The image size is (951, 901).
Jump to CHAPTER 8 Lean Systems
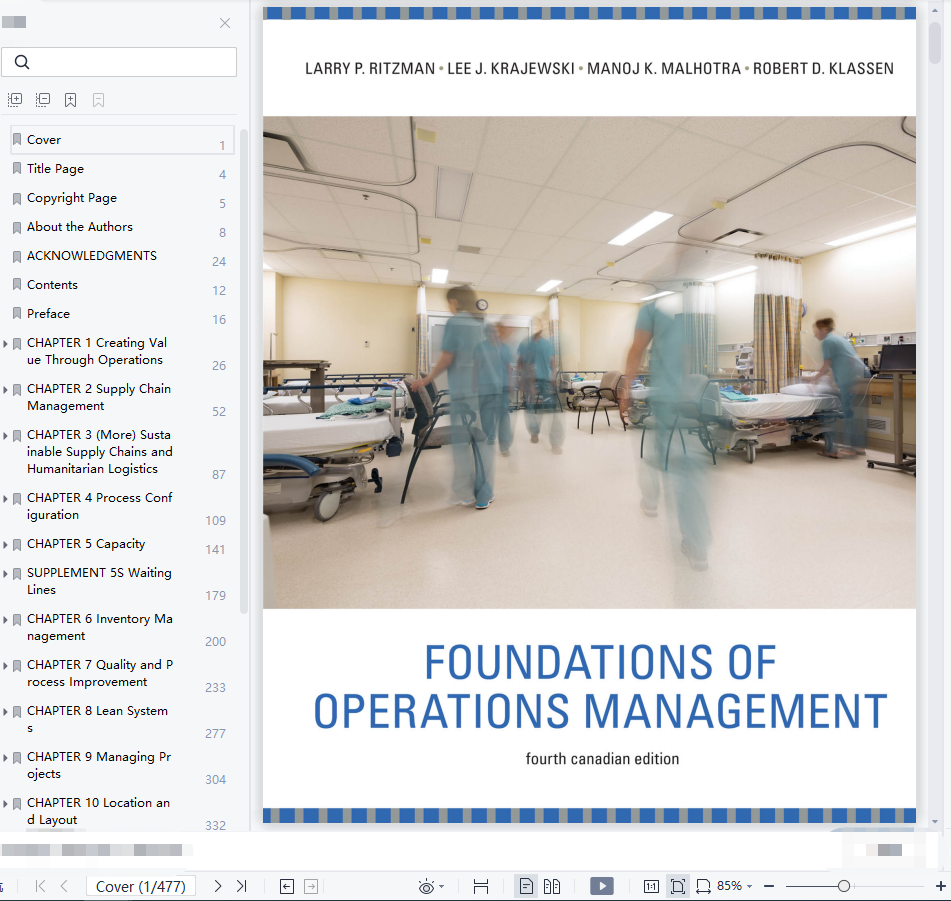pos(98,720)
